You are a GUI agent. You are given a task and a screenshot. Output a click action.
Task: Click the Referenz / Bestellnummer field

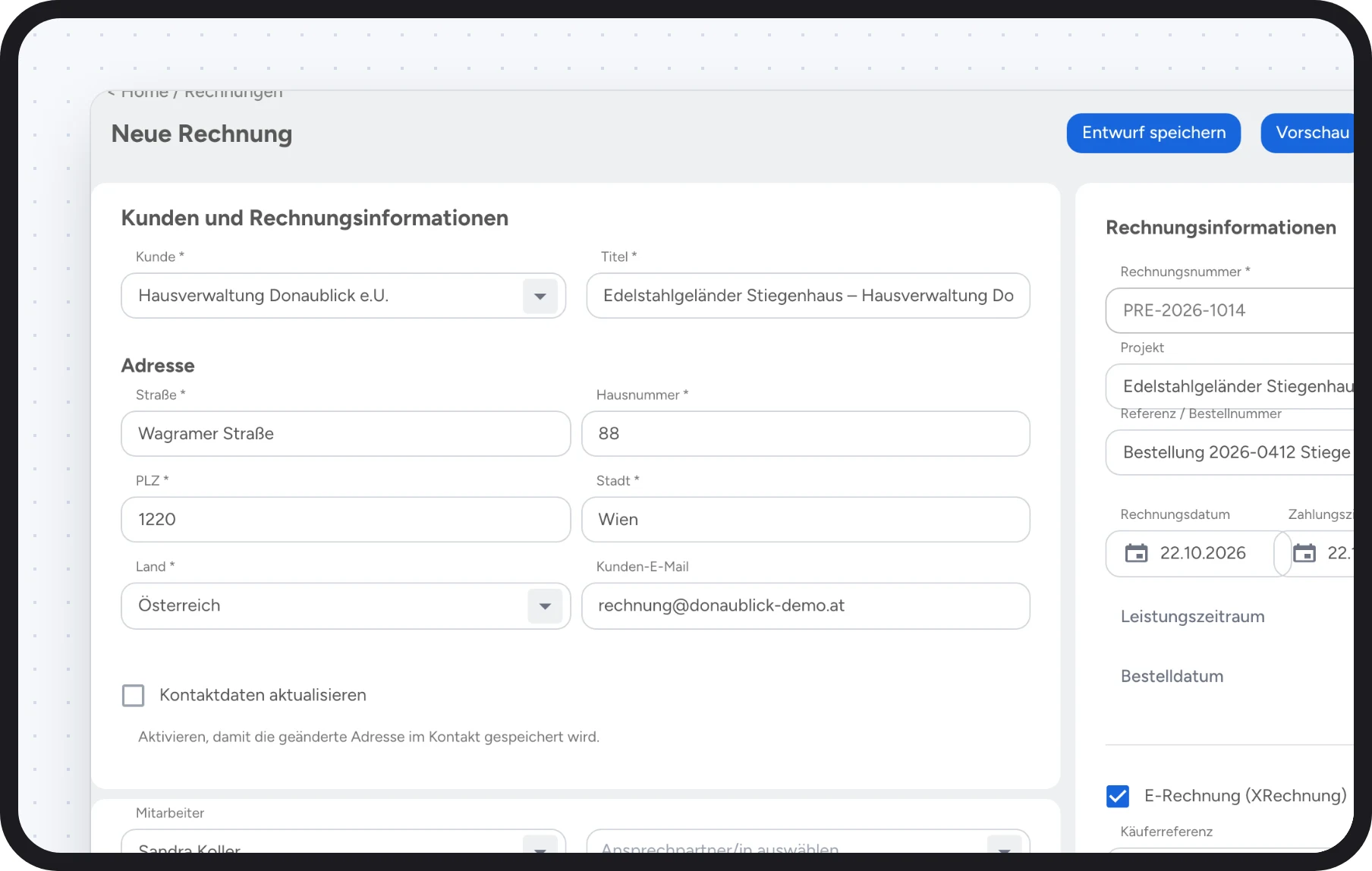click(1230, 452)
